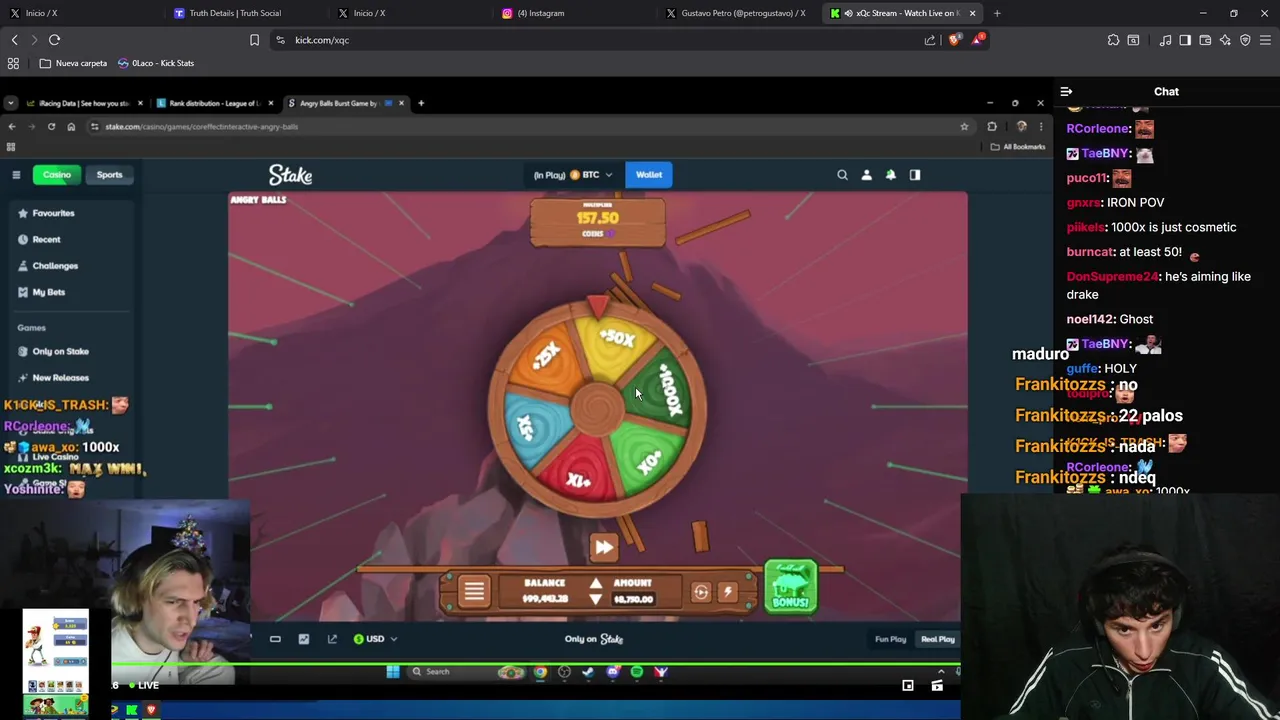Image resolution: width=1280 pixels, height=720 pixels.
Task: Open Challenges in Stake sidebar
Action: pyautogui.click(x=47, y=266)
